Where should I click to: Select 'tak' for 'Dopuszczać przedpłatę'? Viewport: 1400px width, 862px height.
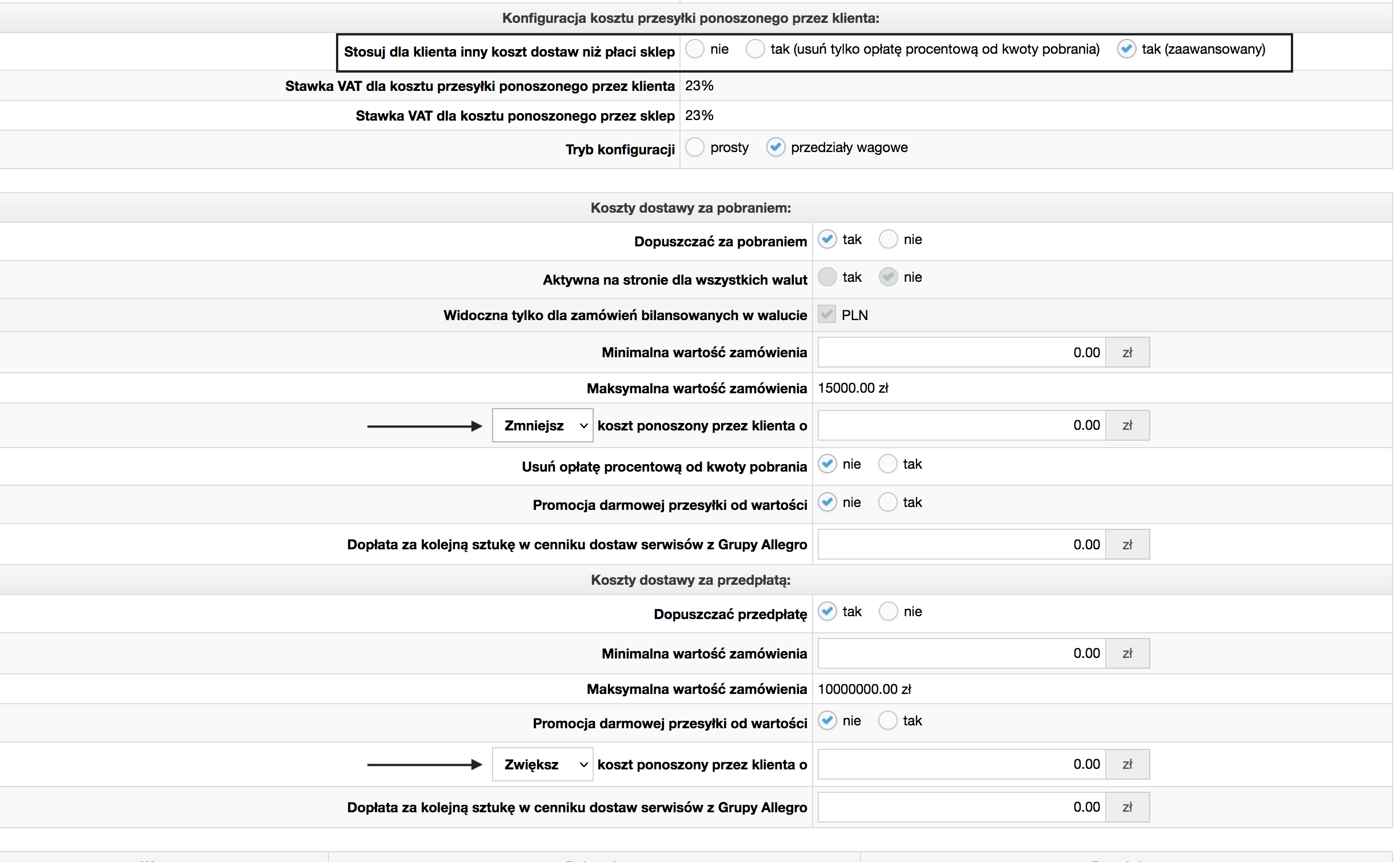[x=827, y=612]
